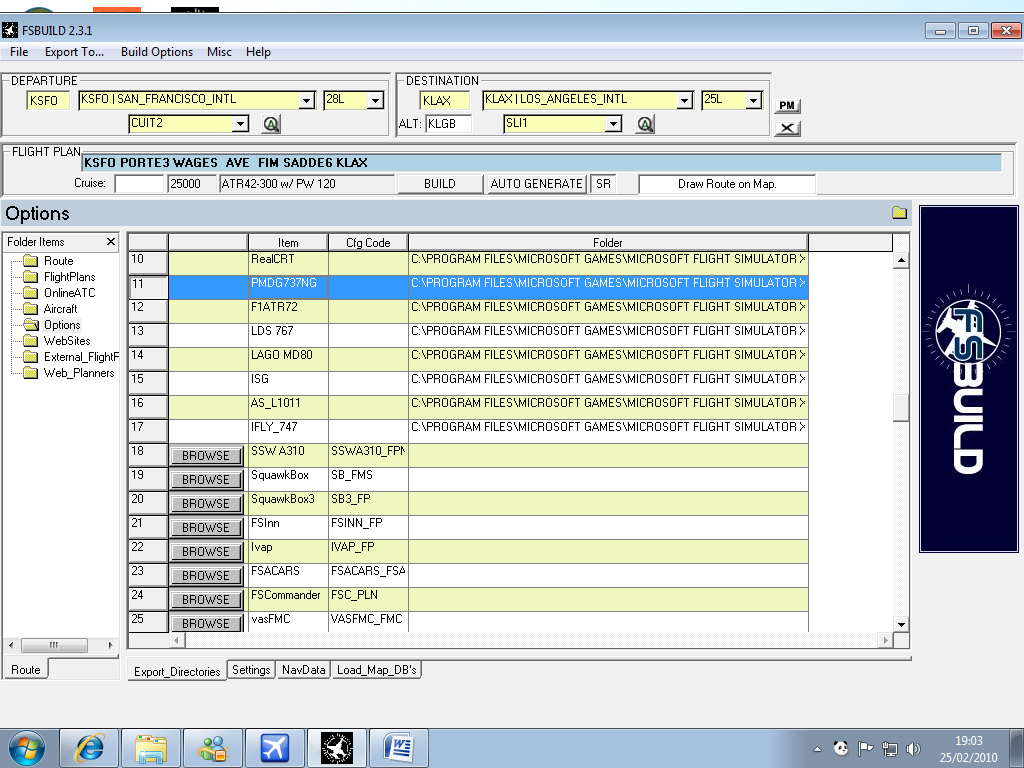Click the BUILD button

440,184
